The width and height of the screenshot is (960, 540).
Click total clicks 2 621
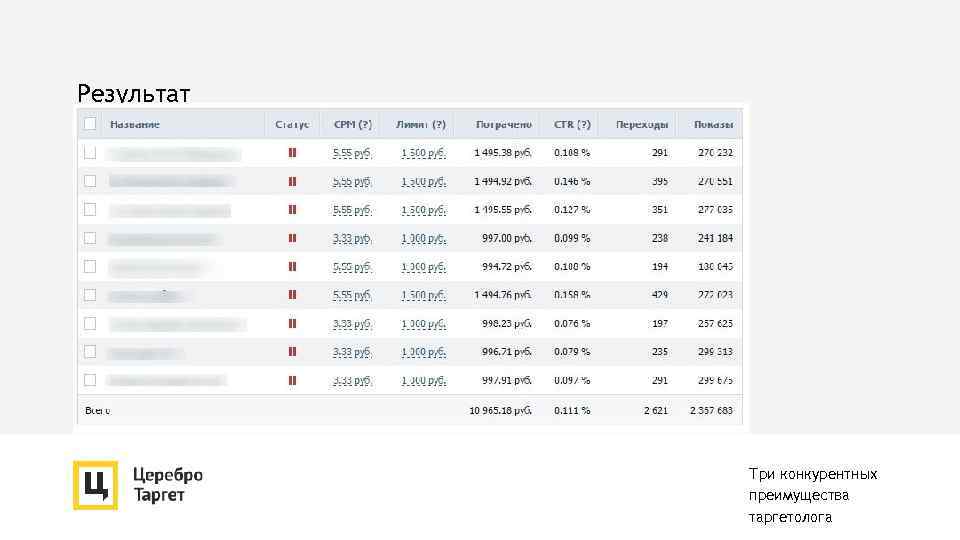[656, 411]
